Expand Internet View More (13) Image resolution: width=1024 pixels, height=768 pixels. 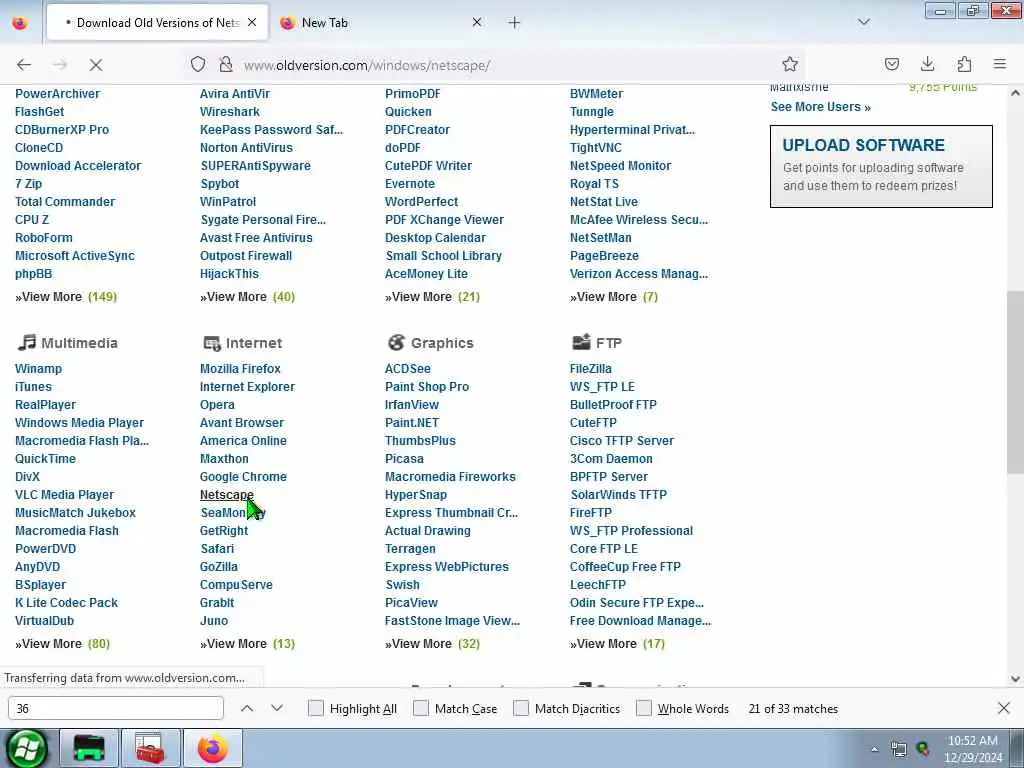click(x=248, y=644)
